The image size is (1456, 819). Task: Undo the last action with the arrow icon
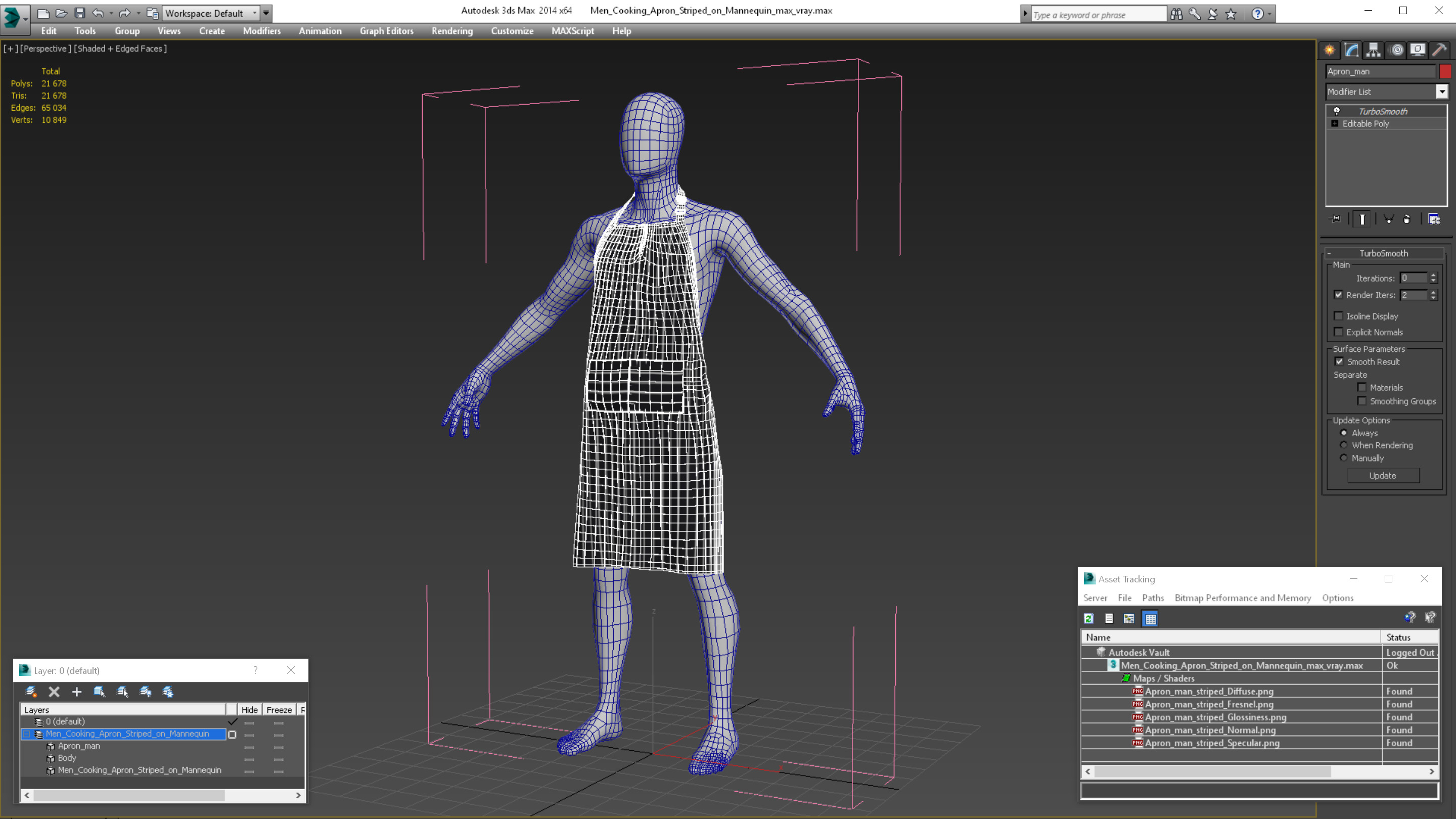coord(98,13)
